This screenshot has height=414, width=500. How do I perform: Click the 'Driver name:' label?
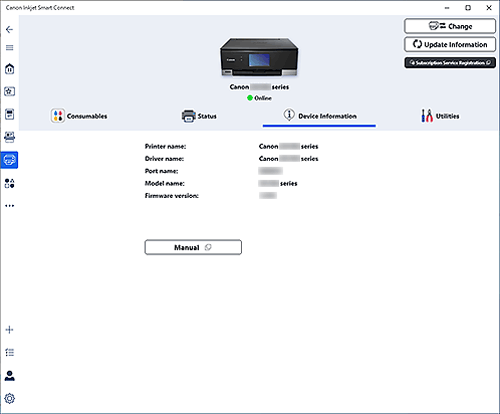point(164,159)
